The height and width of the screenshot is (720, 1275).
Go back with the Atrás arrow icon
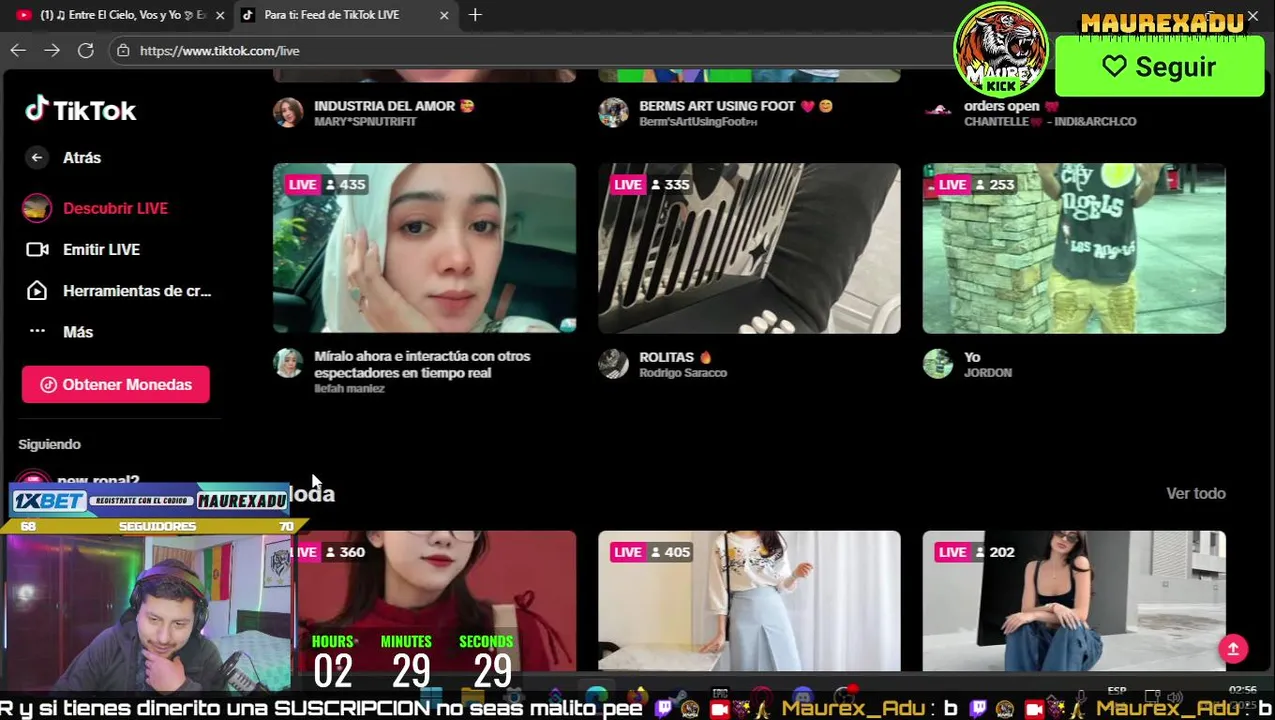[37, 157]
